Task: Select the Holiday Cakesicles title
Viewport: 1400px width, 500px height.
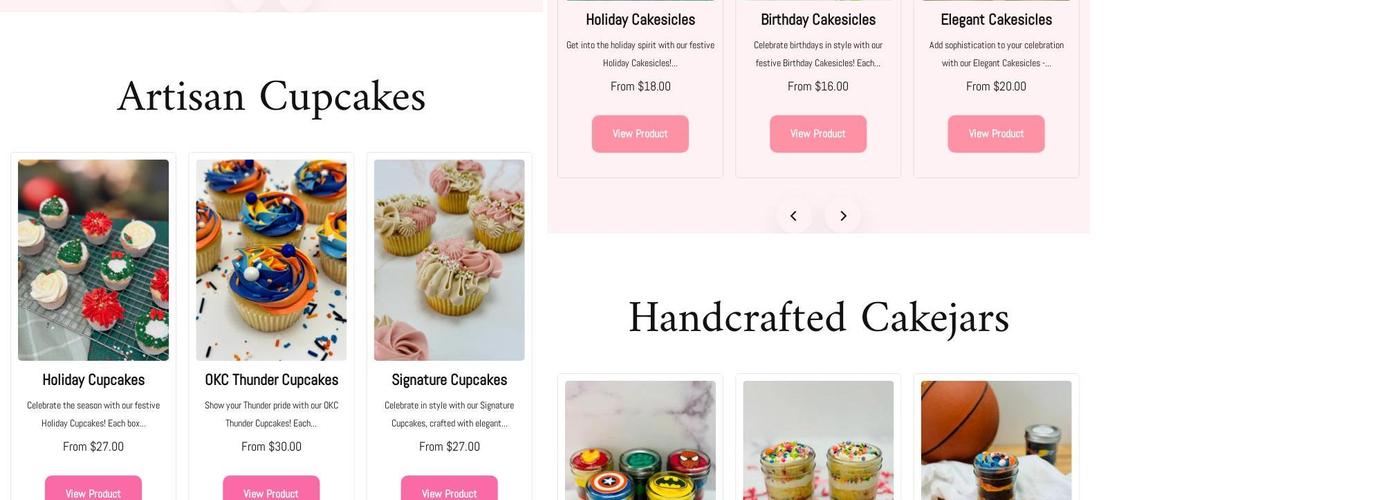Action: coord(640,20)
